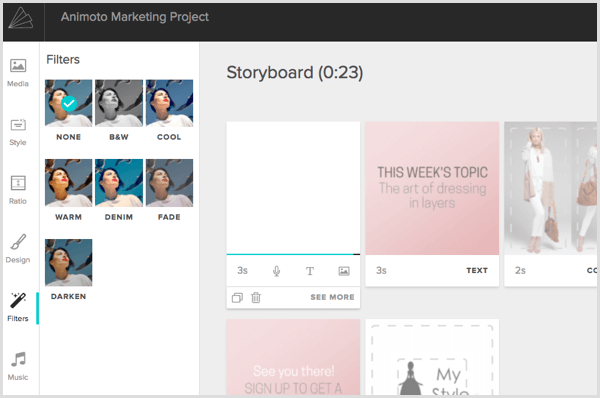
Task: Click the T text icon on first block
Action: 310,271
